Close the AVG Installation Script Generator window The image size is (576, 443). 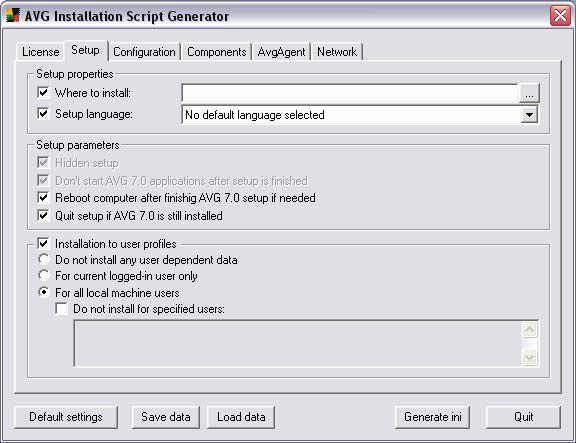[x=560, y=16]
